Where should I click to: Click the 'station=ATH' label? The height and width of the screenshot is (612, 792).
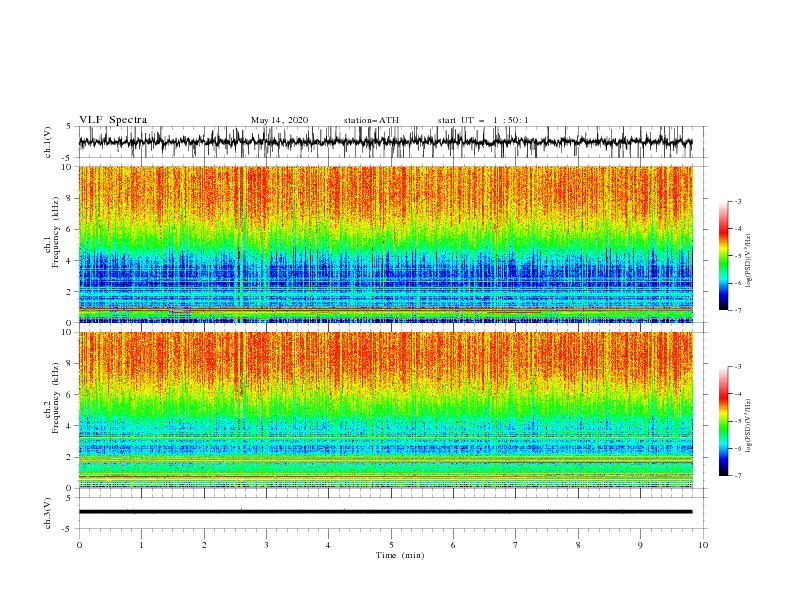[x=371, y=120]
